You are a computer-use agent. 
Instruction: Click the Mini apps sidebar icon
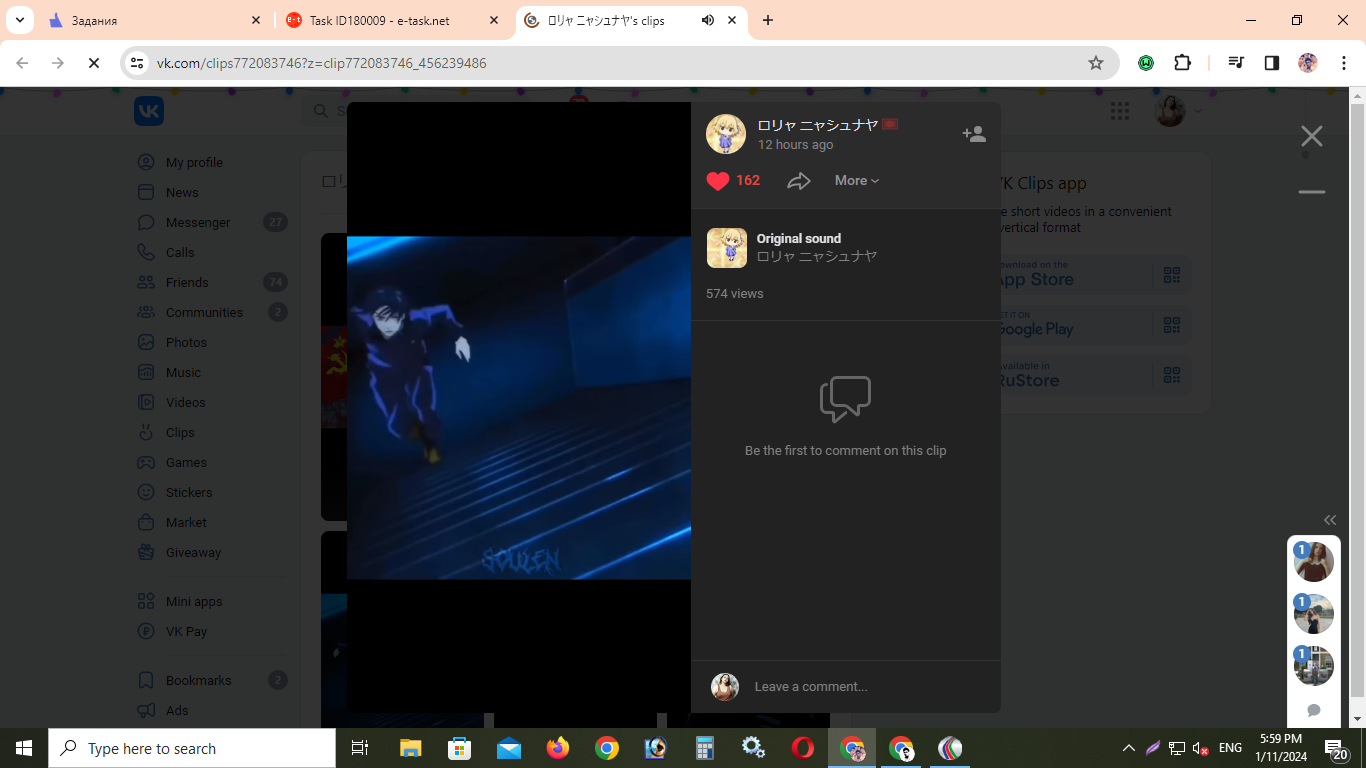146,601
